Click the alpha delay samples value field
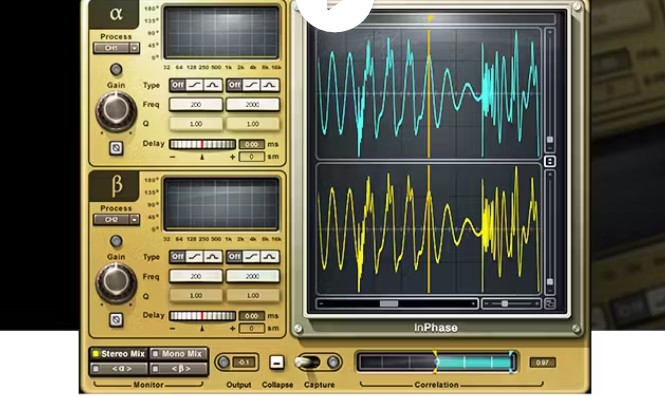 [x=251, y=157]
